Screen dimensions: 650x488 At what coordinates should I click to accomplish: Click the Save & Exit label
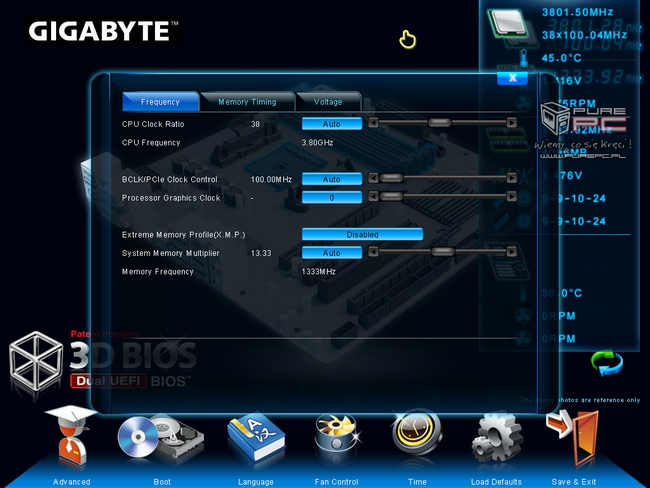574,482
